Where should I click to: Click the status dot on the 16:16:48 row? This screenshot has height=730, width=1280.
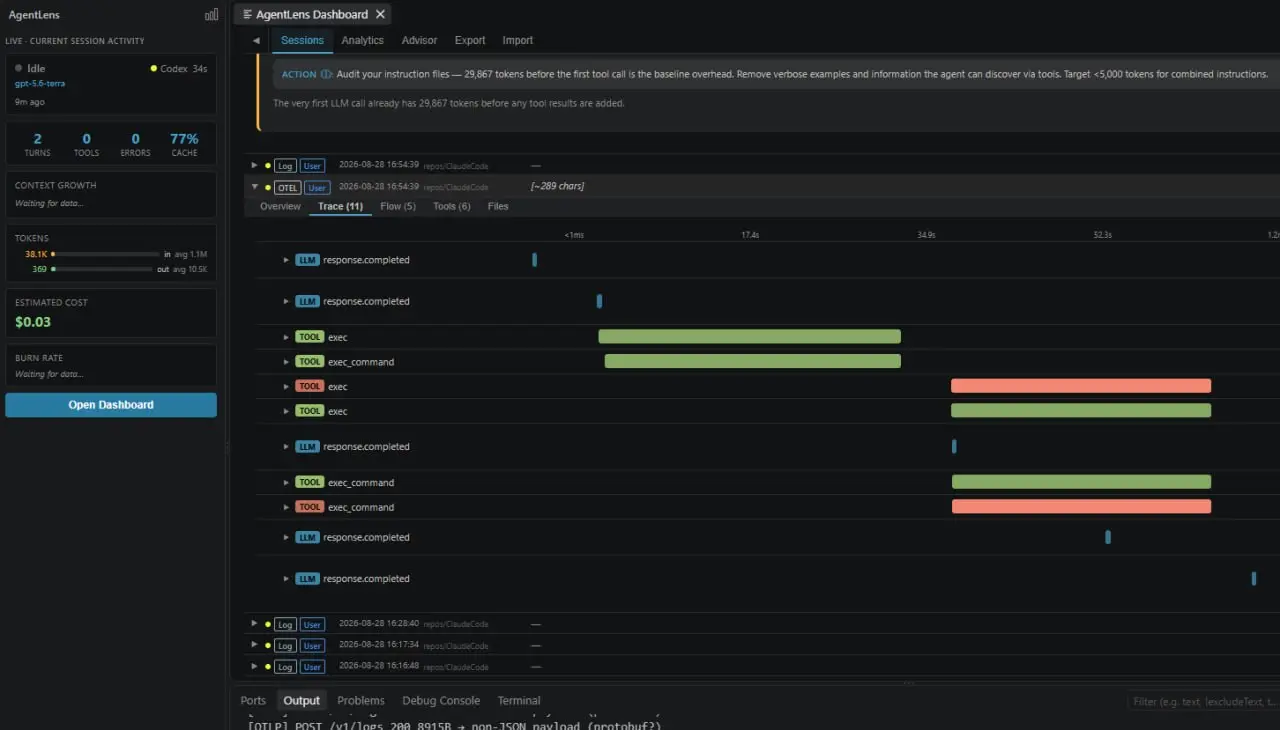[268, 666]
